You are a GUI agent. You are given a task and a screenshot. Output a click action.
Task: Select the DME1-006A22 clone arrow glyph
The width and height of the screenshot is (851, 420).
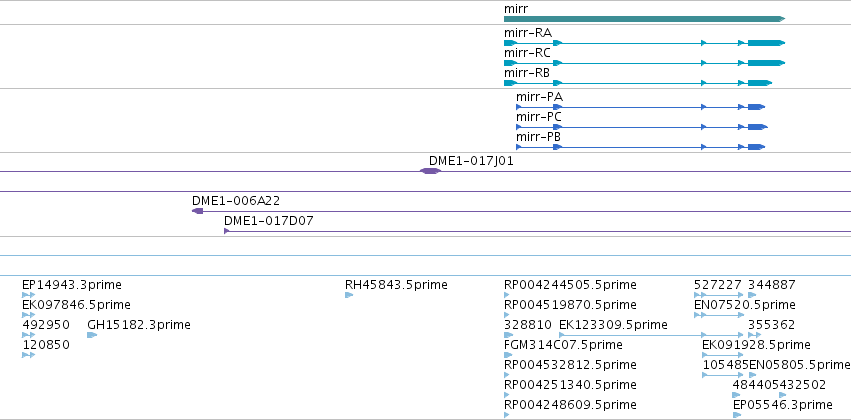click(x=198, y=211)
